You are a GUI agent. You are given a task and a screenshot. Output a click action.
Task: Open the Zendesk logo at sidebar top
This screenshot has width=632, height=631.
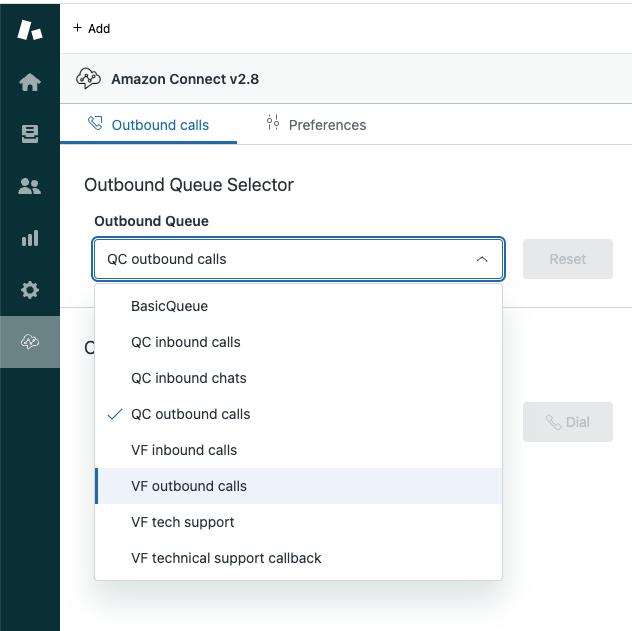coord(30,30)
